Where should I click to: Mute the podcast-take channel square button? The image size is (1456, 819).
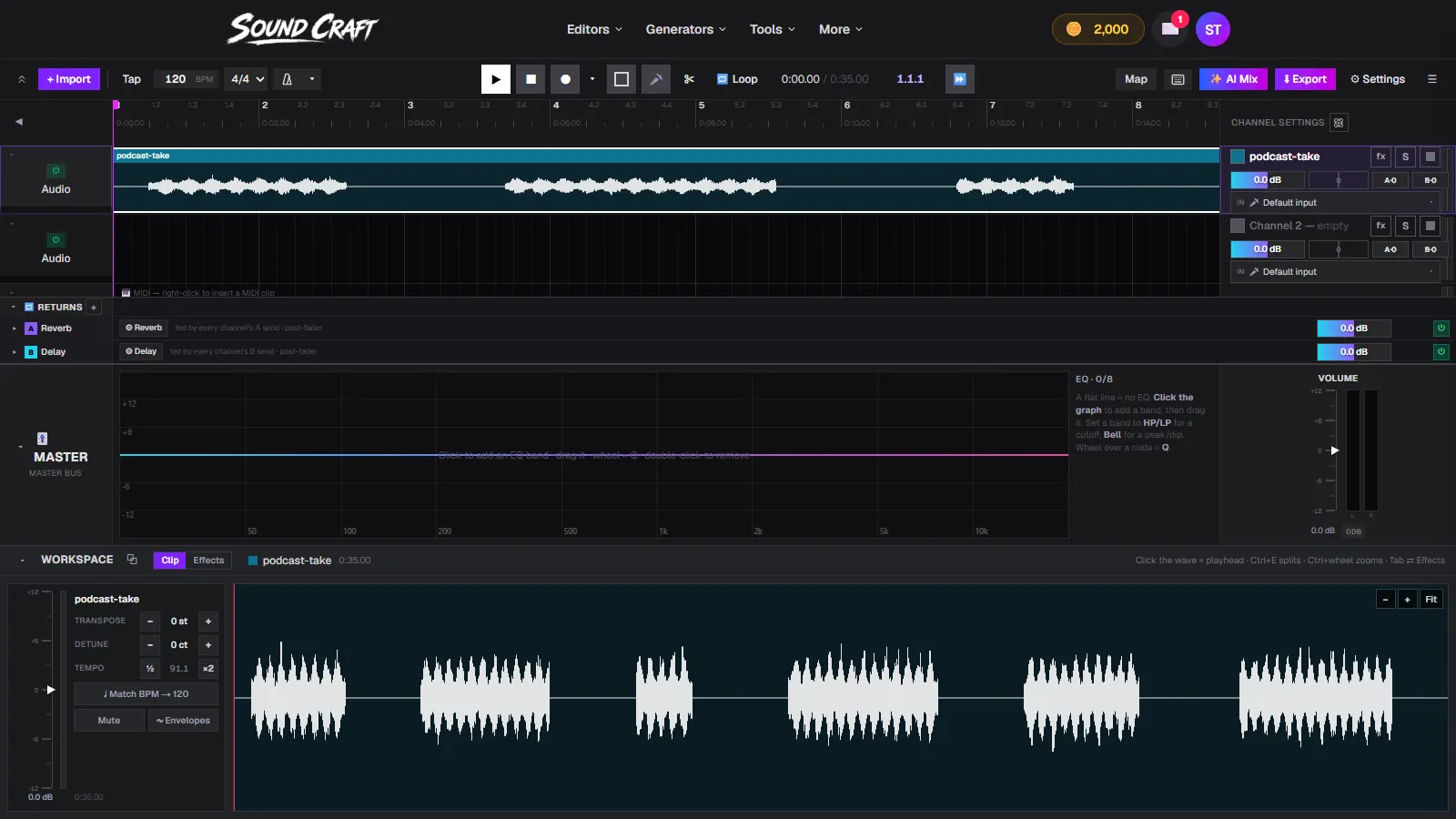pos(1430,157)
